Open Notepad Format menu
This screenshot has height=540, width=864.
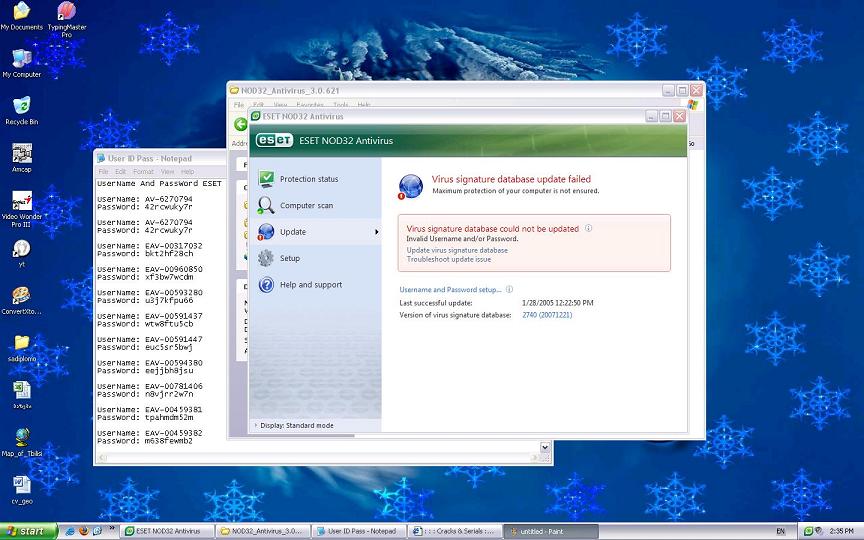pyautogui.click(x=143, y=171)
